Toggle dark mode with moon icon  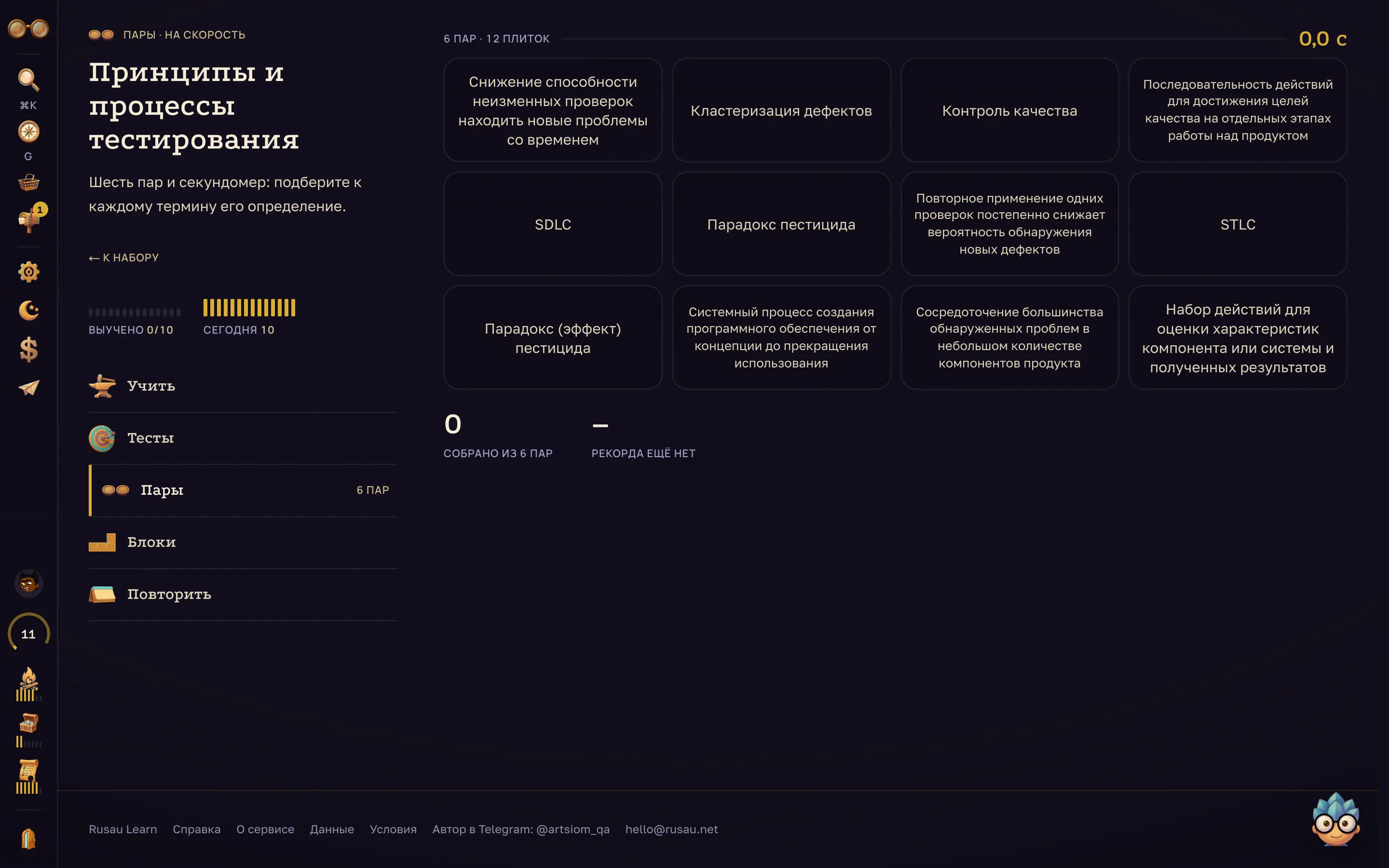tap(28, 311)
